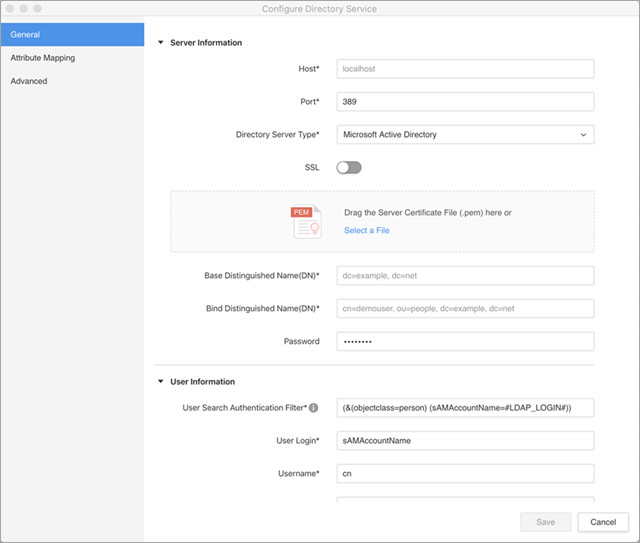Collapse the Server Information section
640x543 pixels.
pos(161,43)
